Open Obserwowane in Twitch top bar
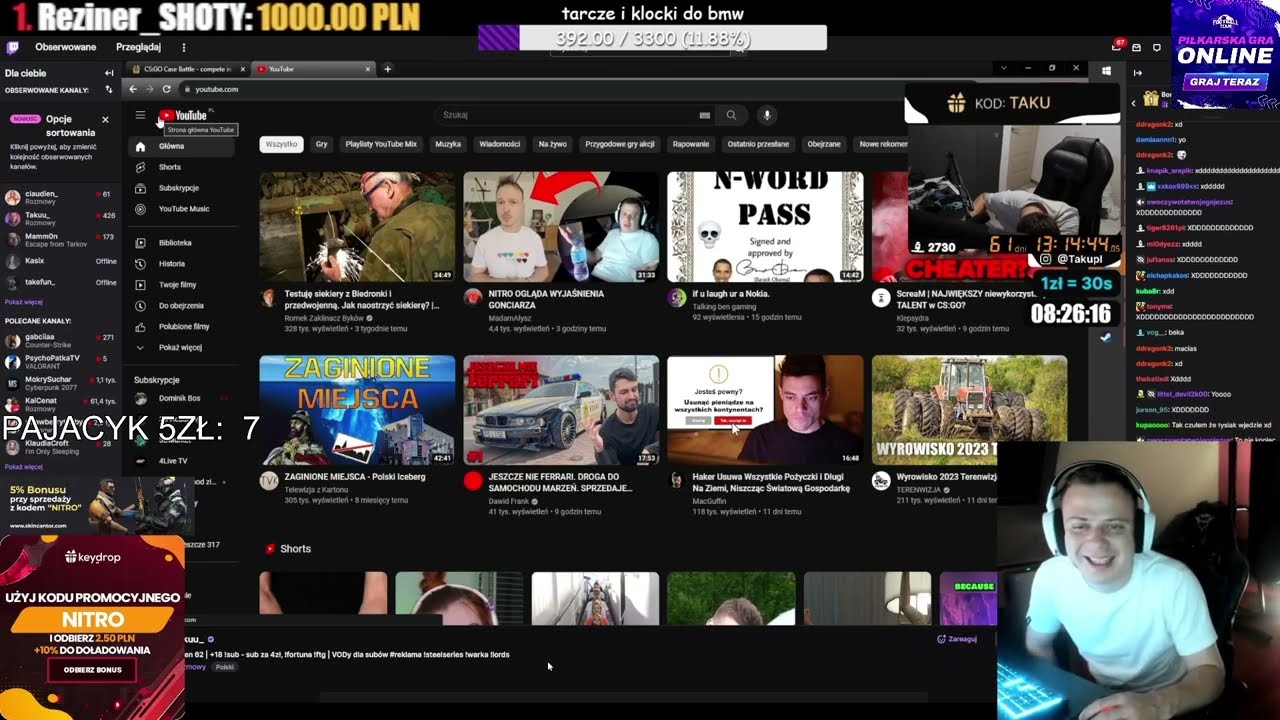 click(66, 47)
